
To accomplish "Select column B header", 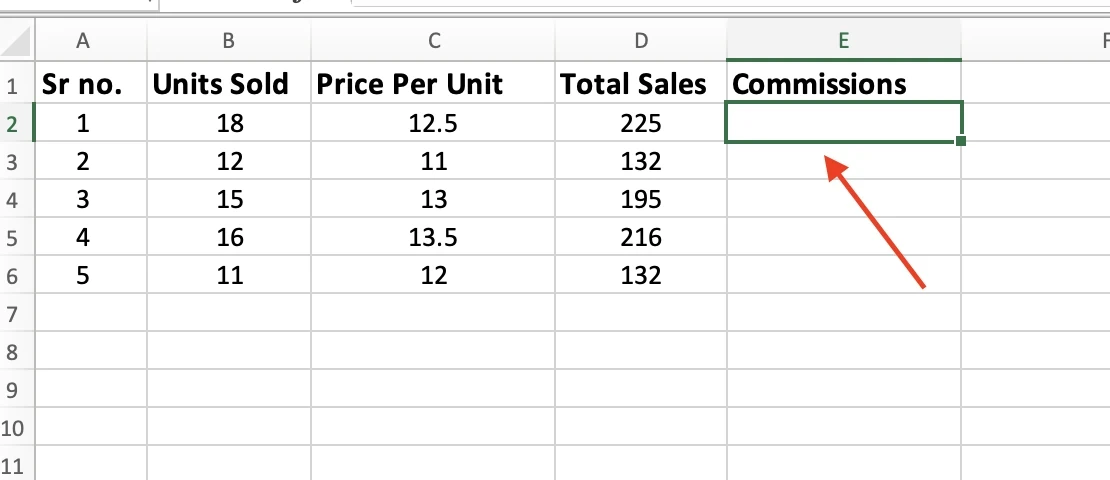I will tap(229, 41).
